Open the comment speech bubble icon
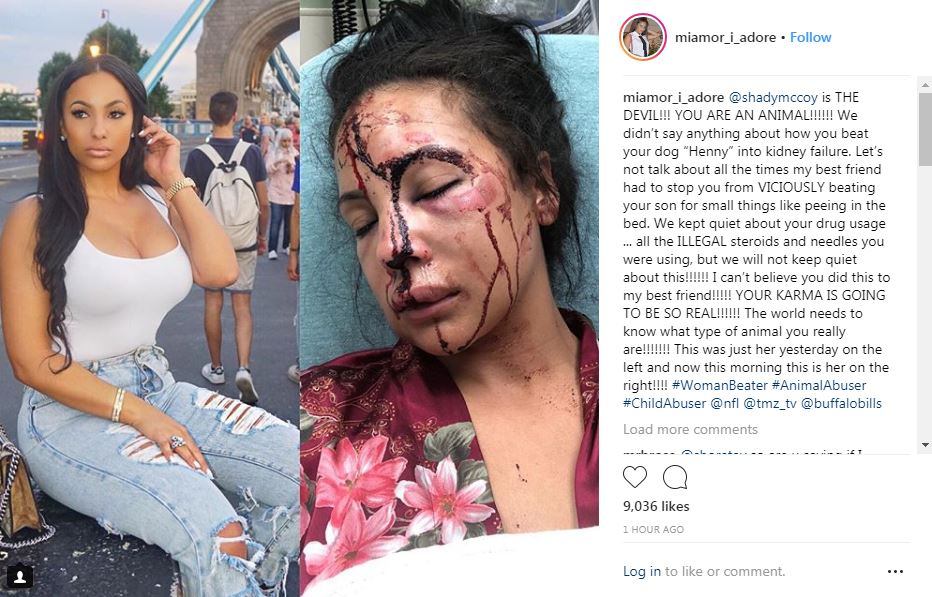The height and width of the screenshot is (597, 932). [675, 477]
